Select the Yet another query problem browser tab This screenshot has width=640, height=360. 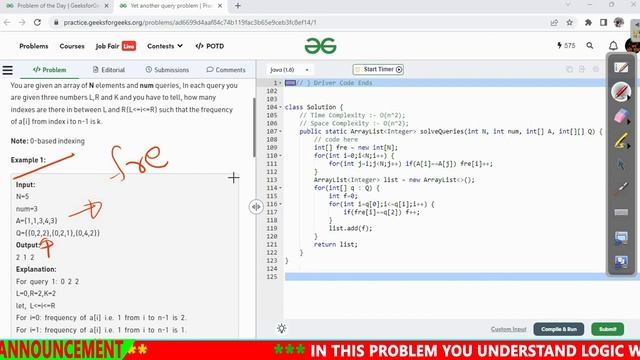coord(171,6)
